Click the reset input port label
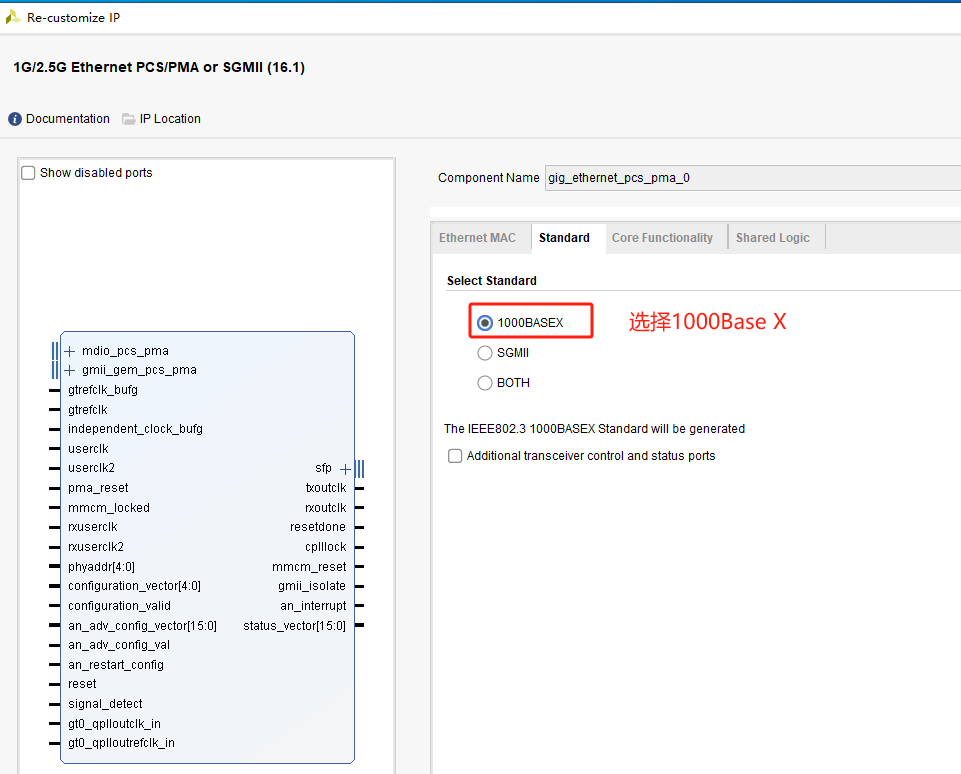This screenshot has width=961, height=774. click(x=82, y=684)
